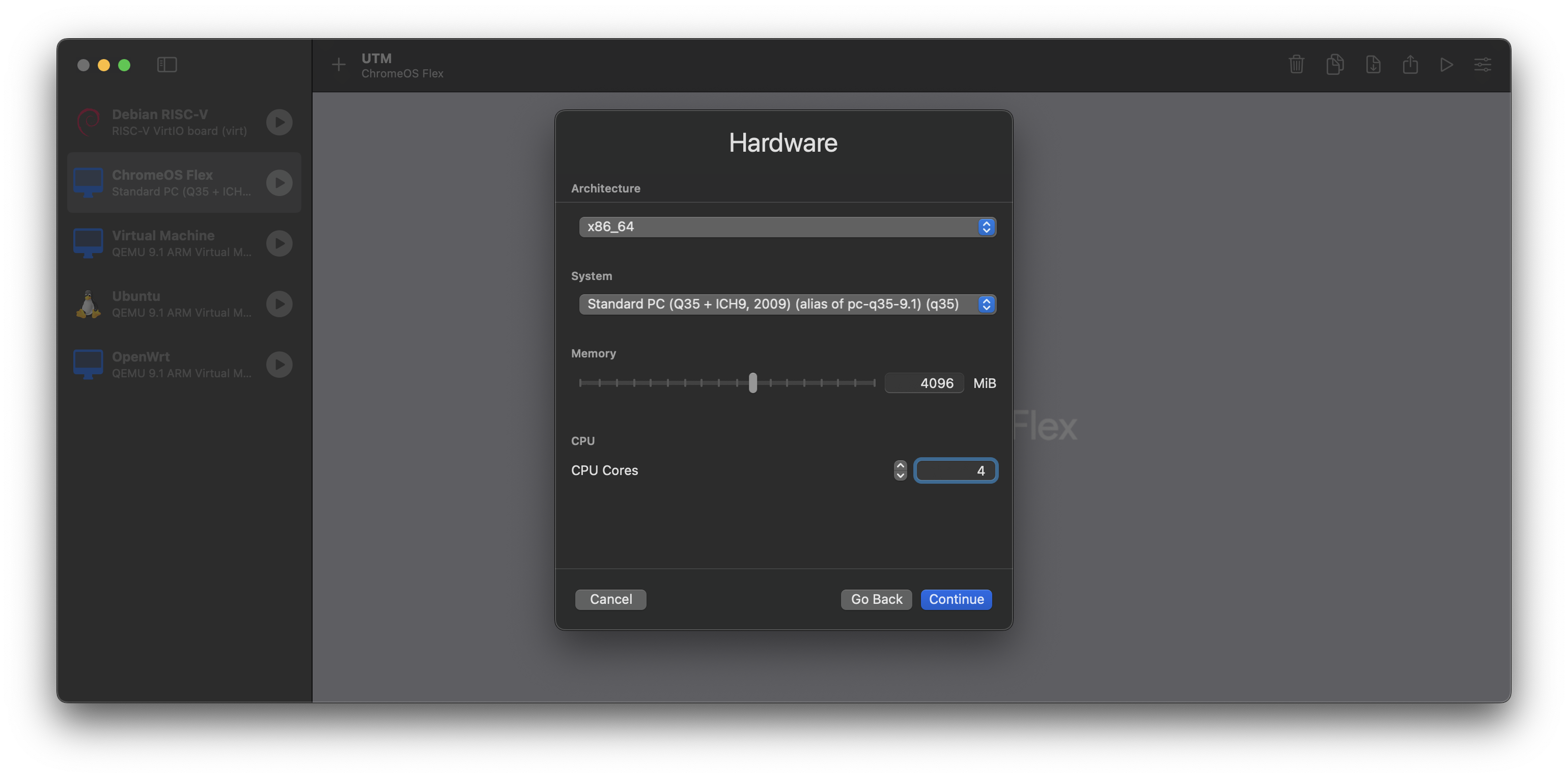Open the VM settings editor icon
This screenshot has height=778, width=1568.
pos(1483,65)
